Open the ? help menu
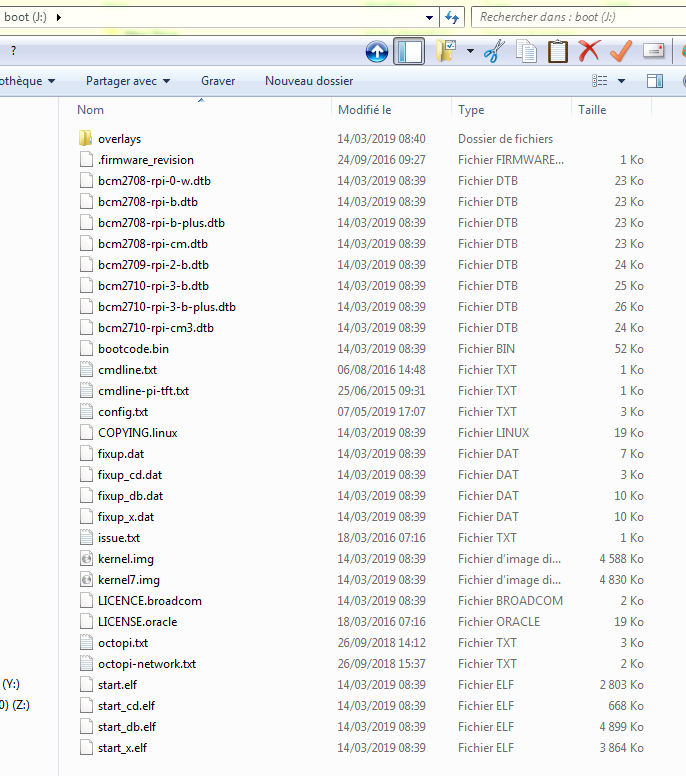The image size is (686, 776). [x=13, y=50]
